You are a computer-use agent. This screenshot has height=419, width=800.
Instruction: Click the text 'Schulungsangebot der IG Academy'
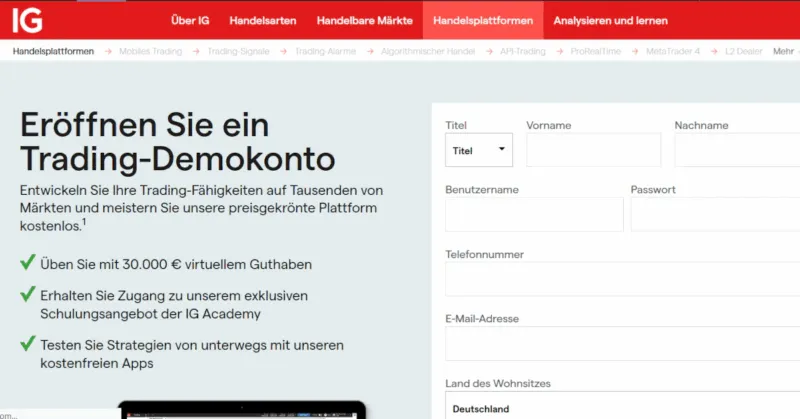pyautogui.click(x=151, y=314)
